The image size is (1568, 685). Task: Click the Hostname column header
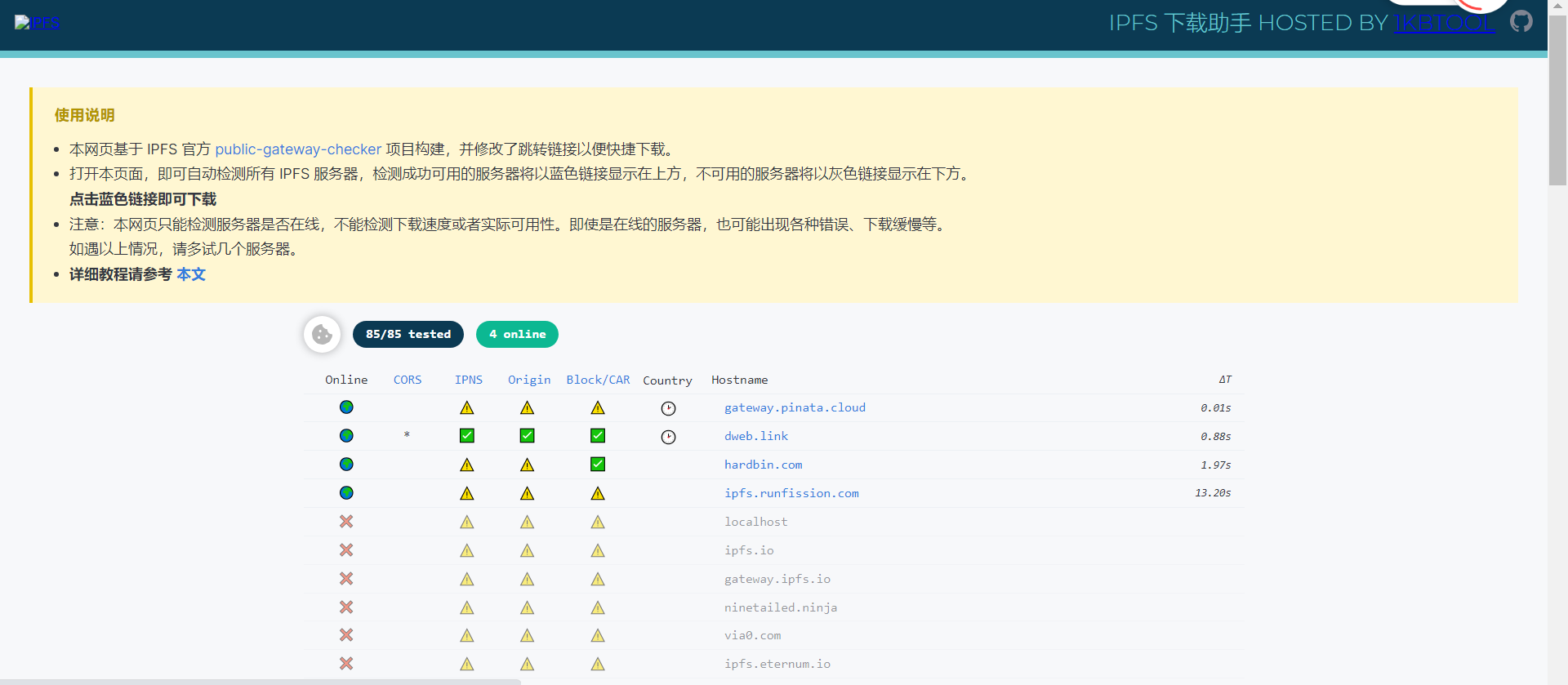pos(740,380)
